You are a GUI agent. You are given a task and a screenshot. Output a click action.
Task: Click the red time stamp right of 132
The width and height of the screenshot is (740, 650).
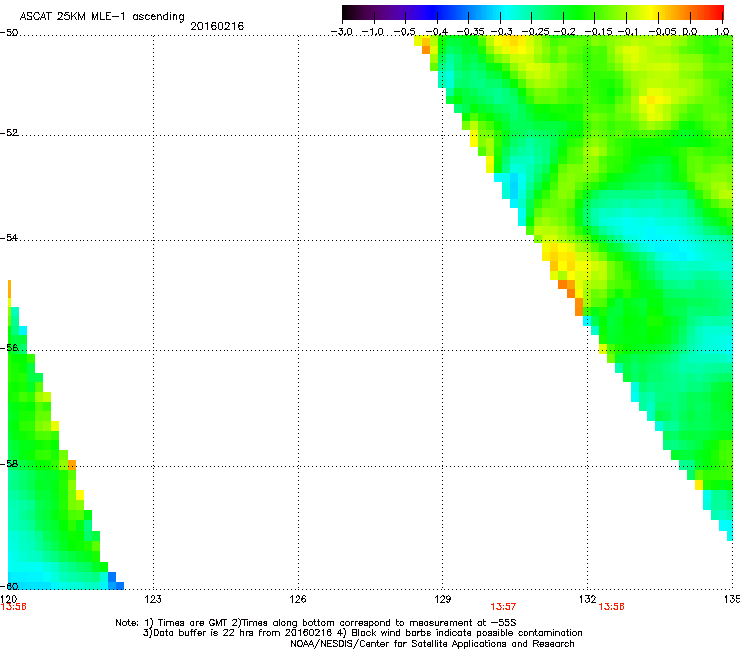[611, 607]
